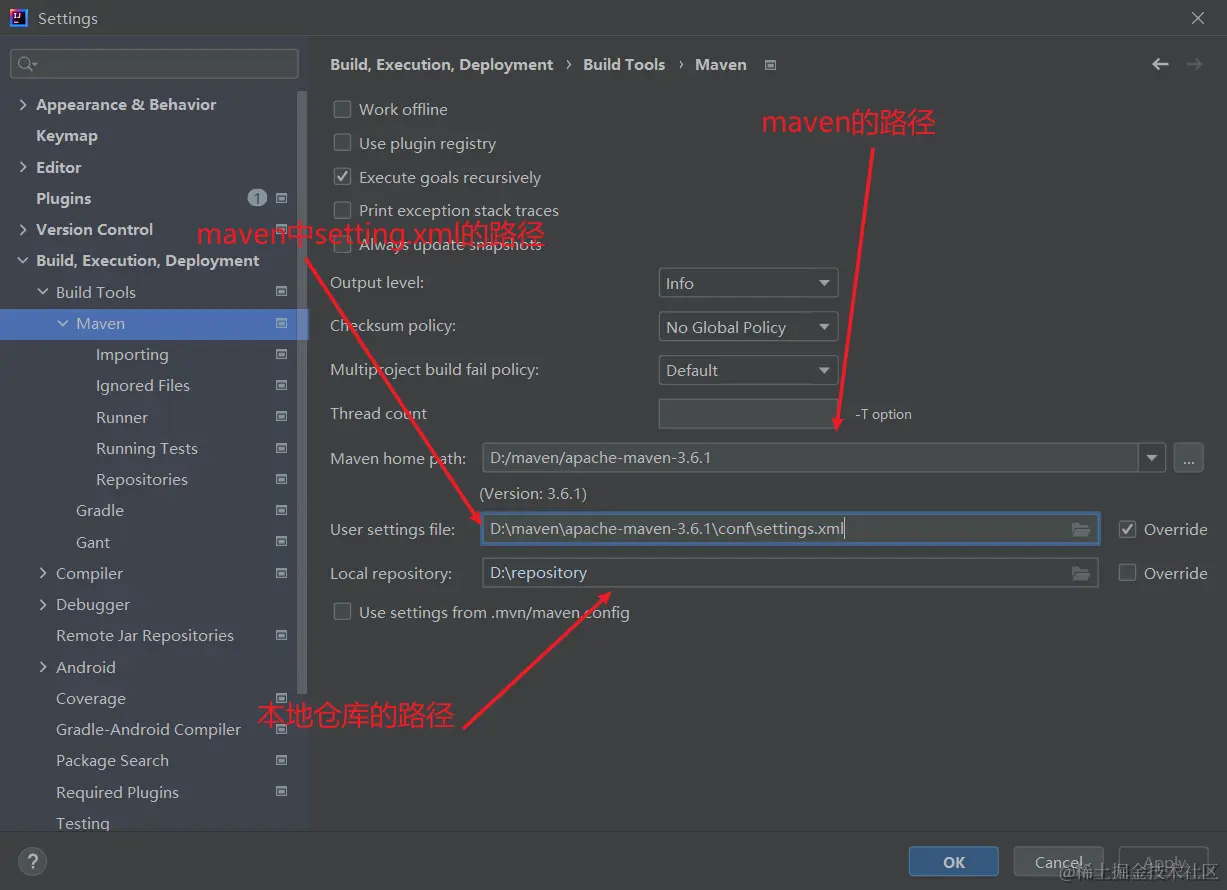Select Gradle in Build Tools
Viewport: 1227px width, 890px height.
point(100,510)
